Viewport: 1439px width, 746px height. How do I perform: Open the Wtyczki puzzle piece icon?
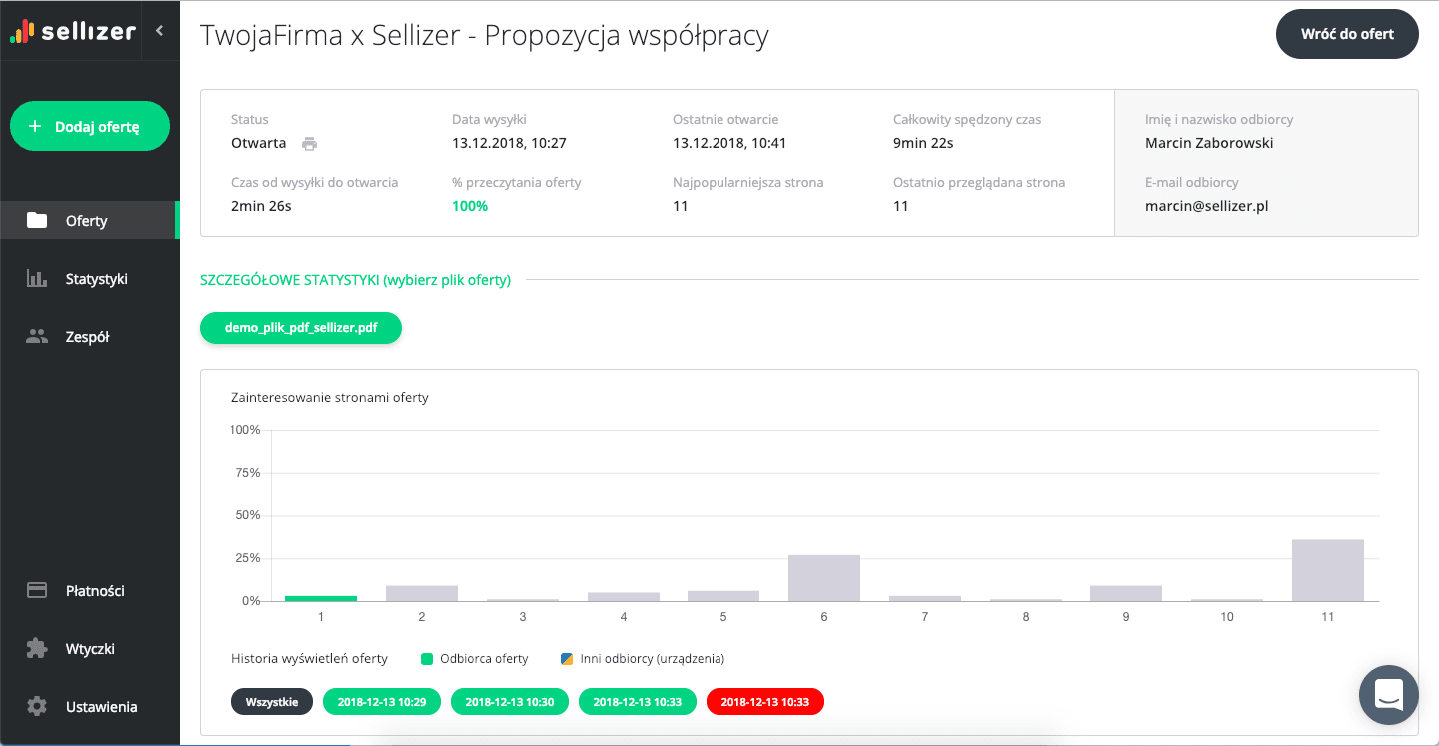pos(36,648)
